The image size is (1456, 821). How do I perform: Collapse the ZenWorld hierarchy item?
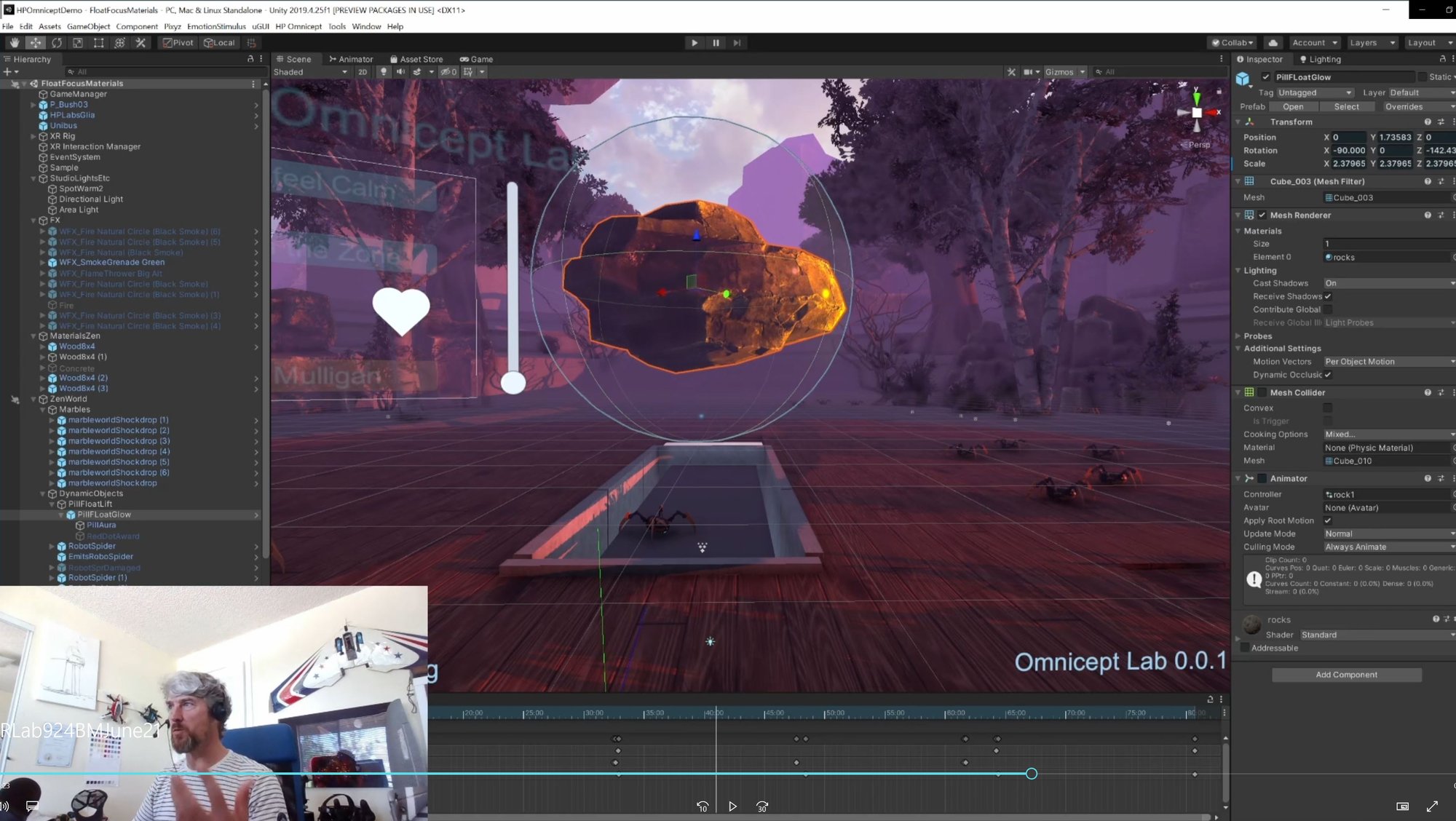point(33,400)
